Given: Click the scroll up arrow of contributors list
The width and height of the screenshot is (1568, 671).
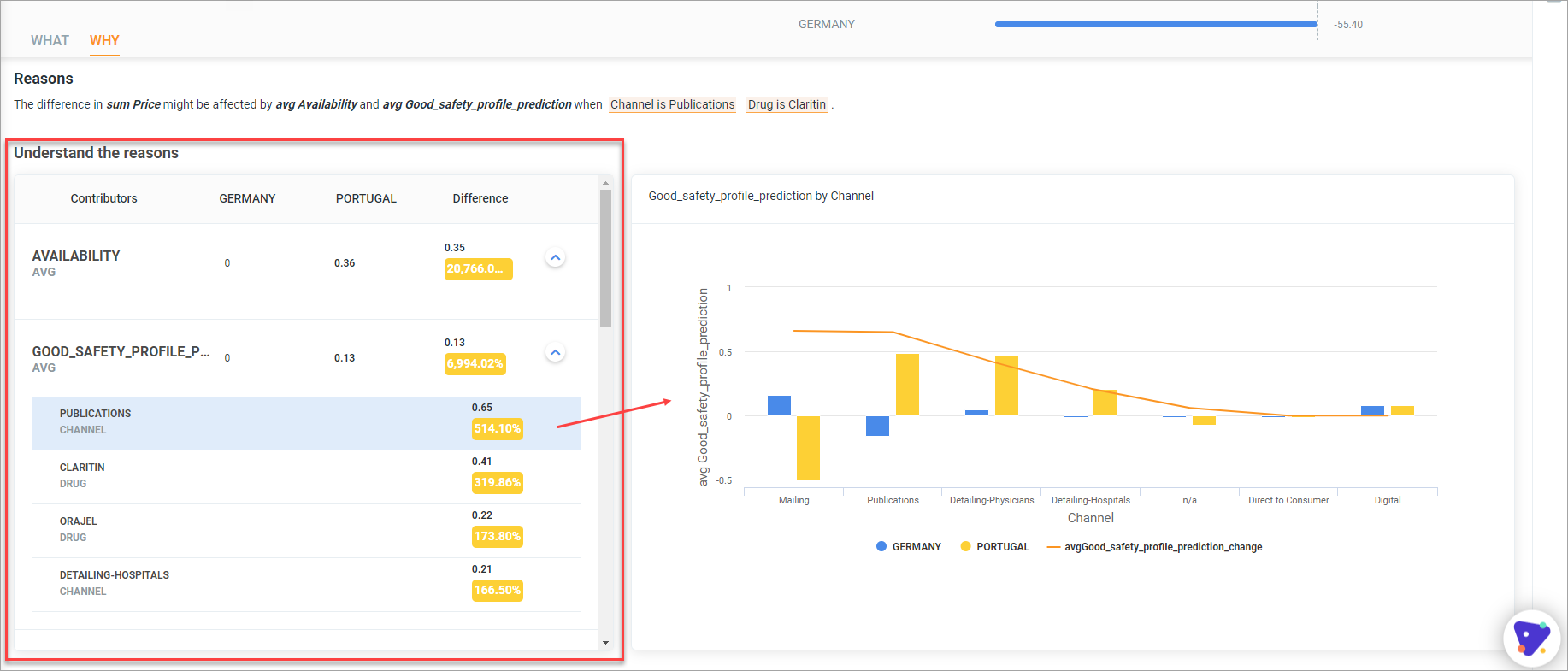Looking at the screenshot, I should click(605, 183).
